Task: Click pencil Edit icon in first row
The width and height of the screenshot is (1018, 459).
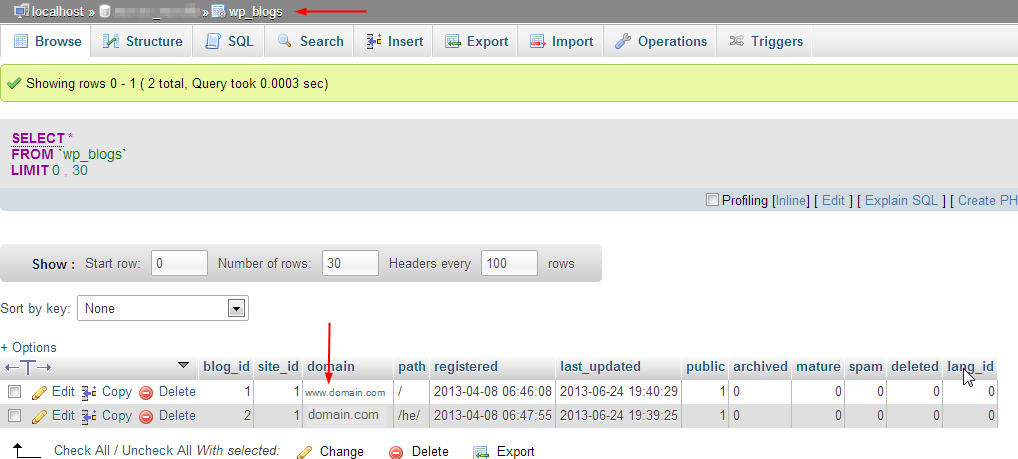Action: (40, 392)
